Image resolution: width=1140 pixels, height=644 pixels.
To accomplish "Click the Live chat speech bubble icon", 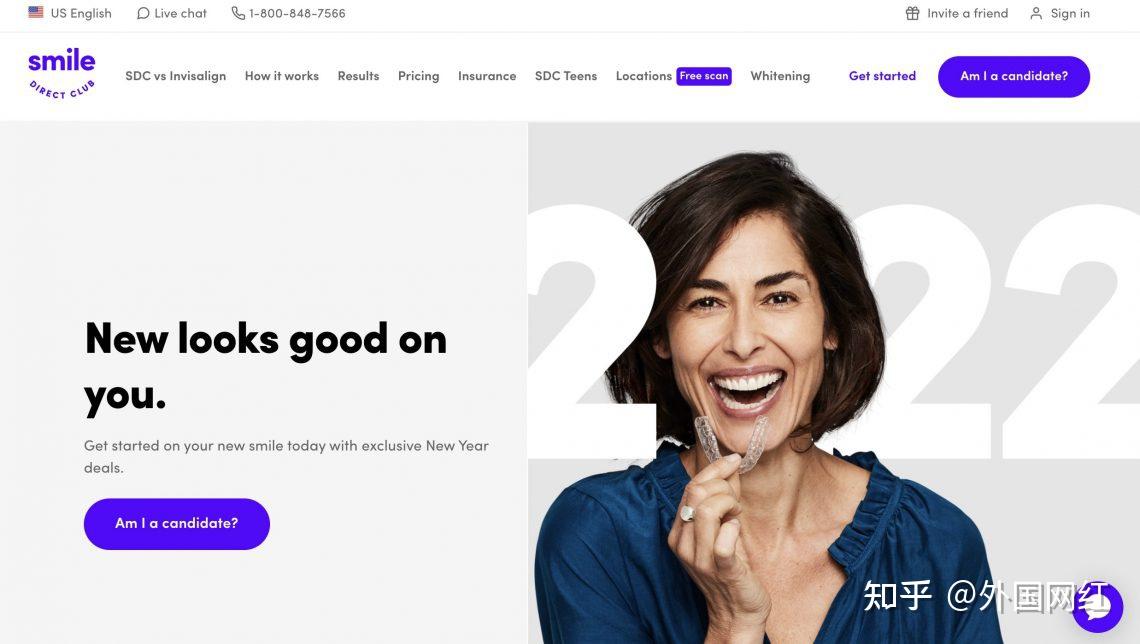I will point(143,13).
